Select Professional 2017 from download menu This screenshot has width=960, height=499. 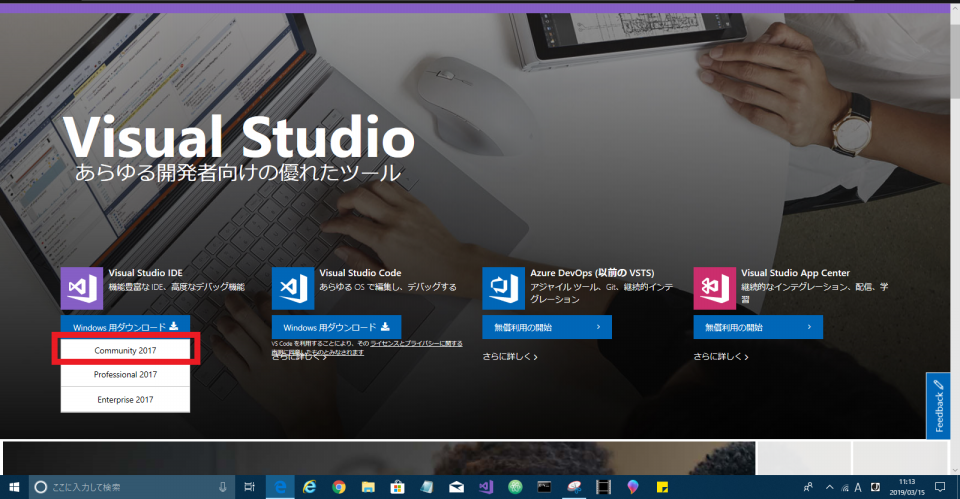[x=125, y=374]
